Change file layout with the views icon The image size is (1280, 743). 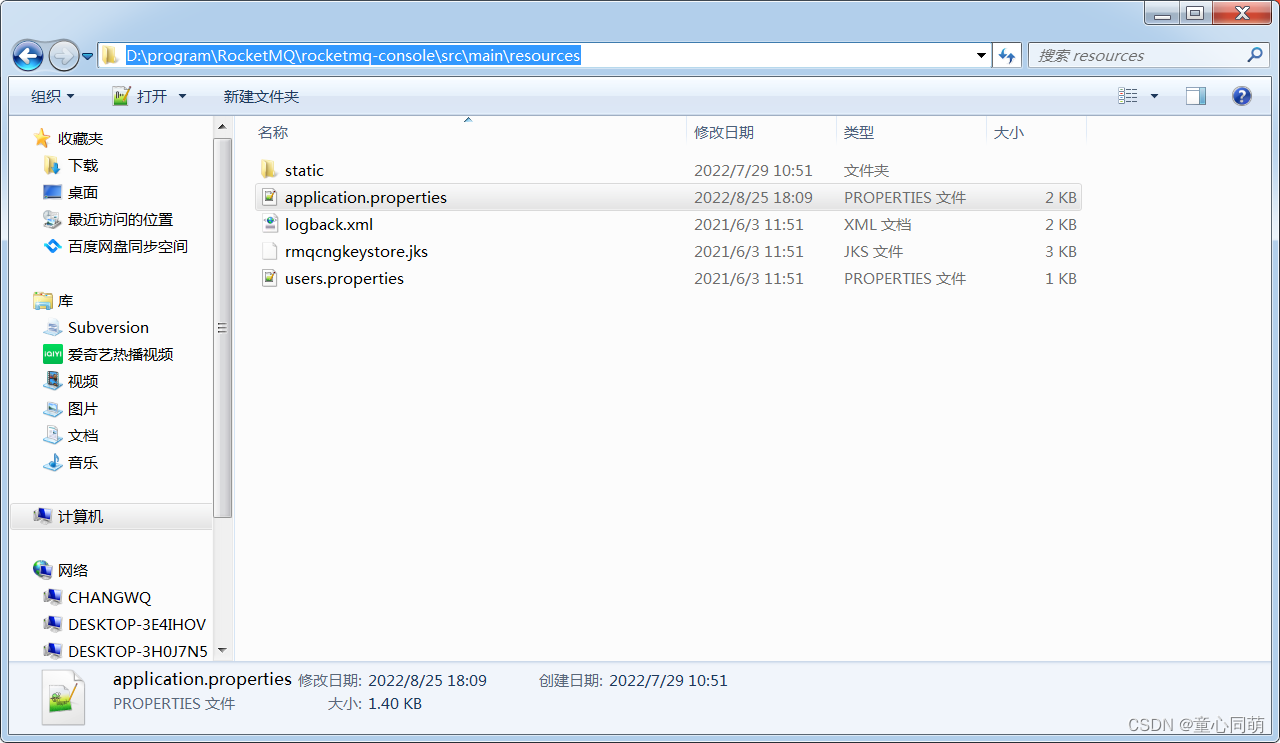[1128, 95]
